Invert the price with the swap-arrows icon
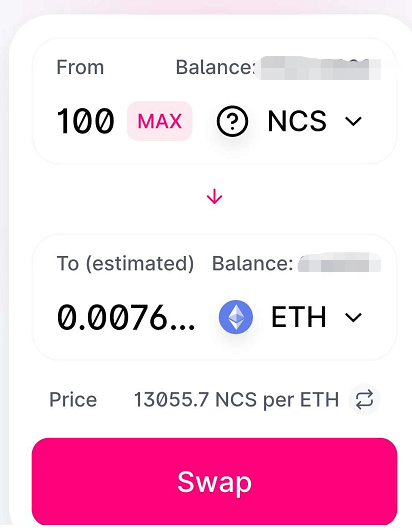The image size is (412, 531). point(365,400)
